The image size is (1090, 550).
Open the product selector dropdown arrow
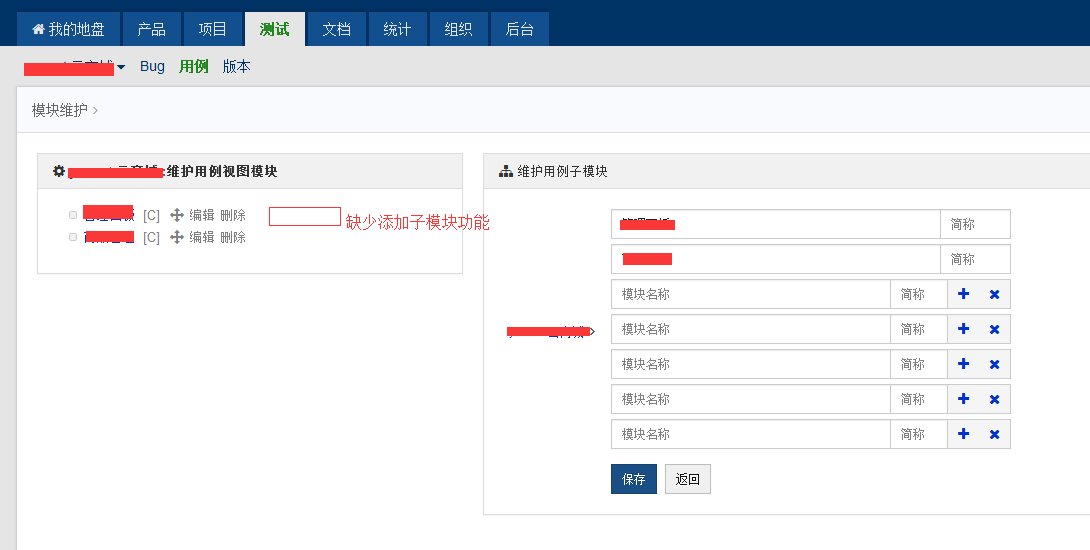[x=121, y=67]
